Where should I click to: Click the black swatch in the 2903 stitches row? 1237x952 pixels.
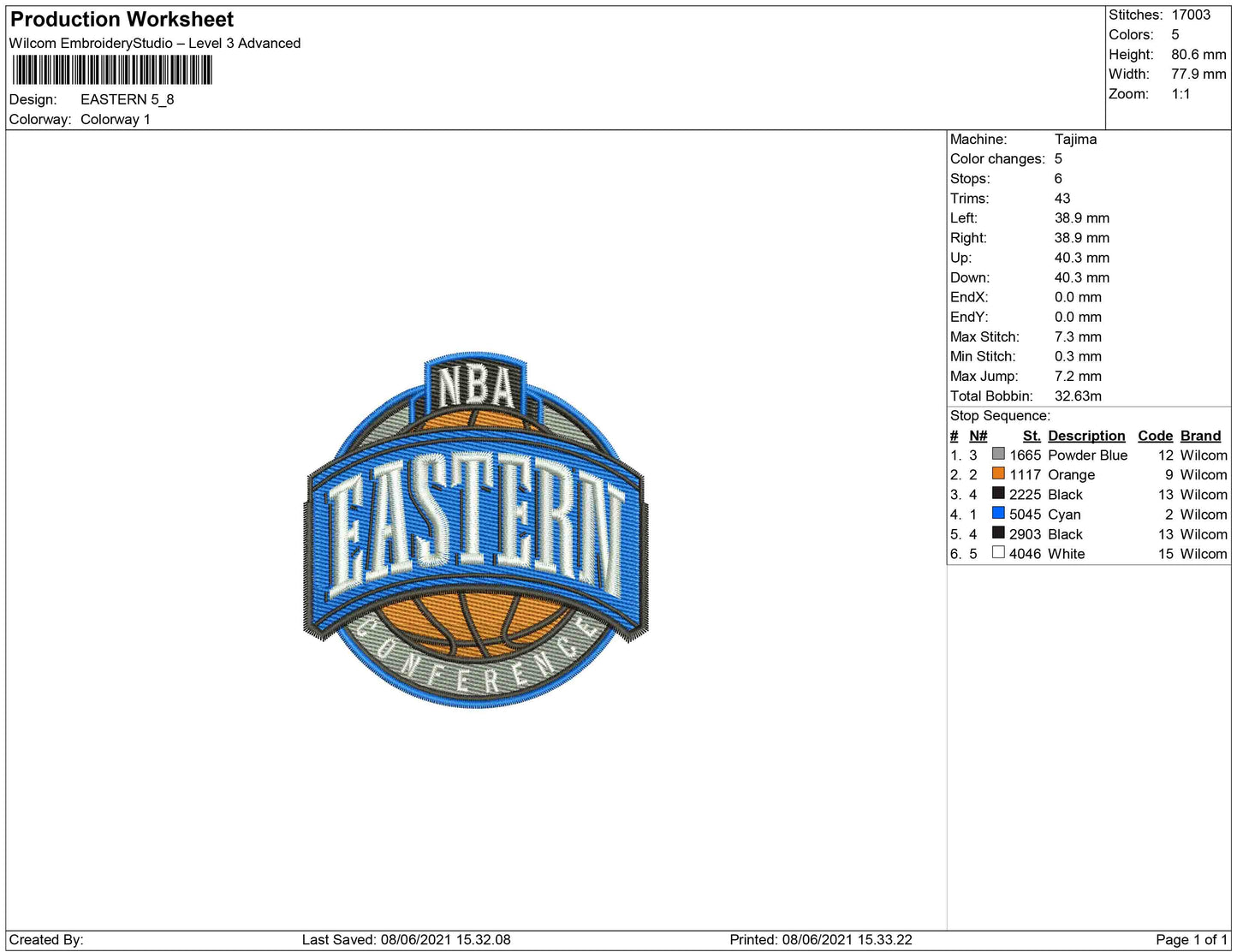click(x=998, y=533)
